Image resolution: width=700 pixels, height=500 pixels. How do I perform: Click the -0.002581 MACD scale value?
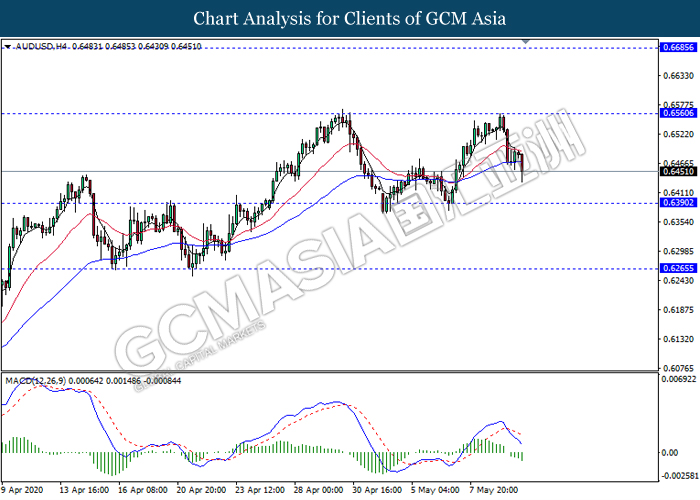tap(679, 476)
